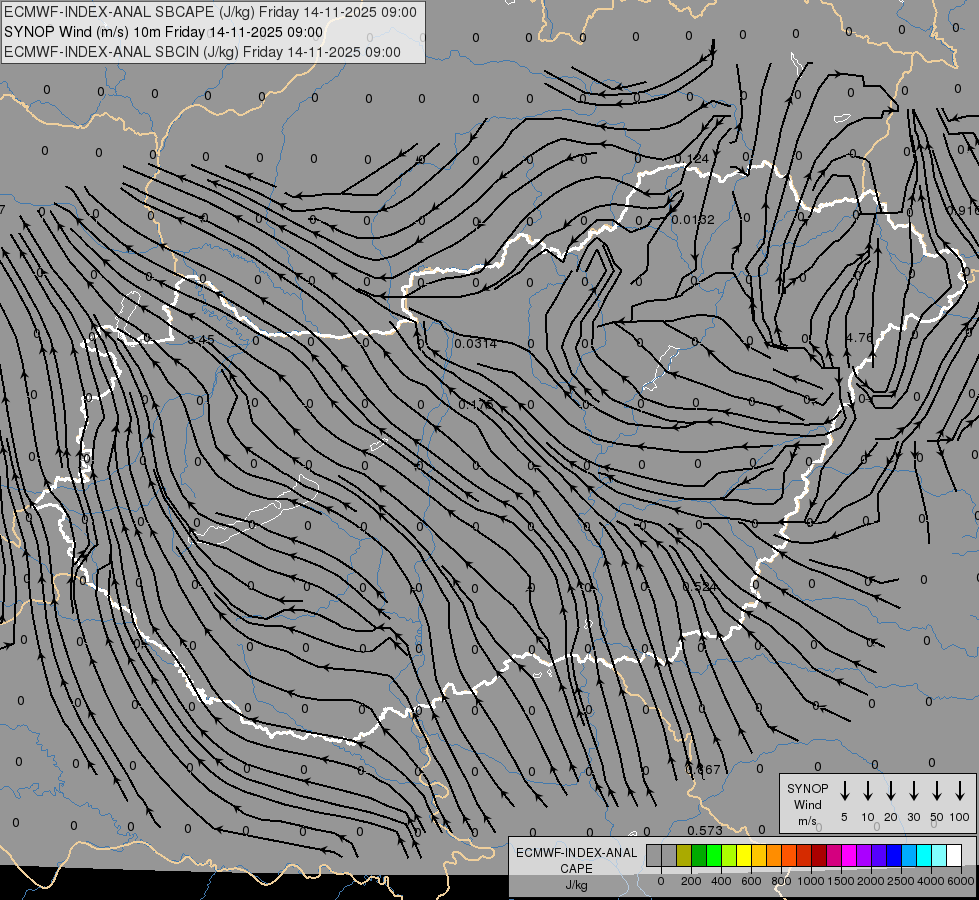
Task: Click the 4.76 value on the map
Action: pyautogui.click(x=859, y=337)
